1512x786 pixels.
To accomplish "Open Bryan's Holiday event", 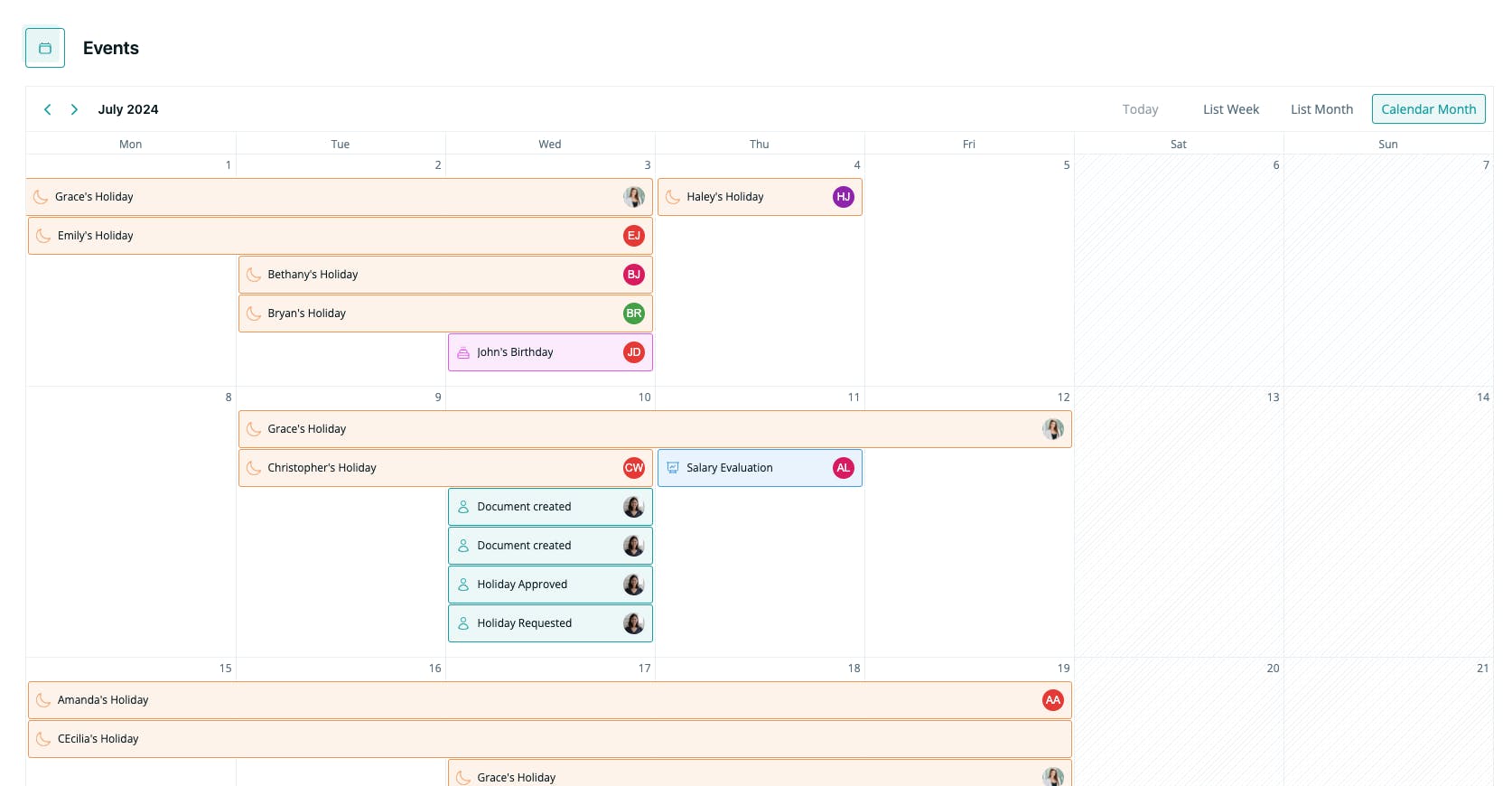I will point(445,313).
